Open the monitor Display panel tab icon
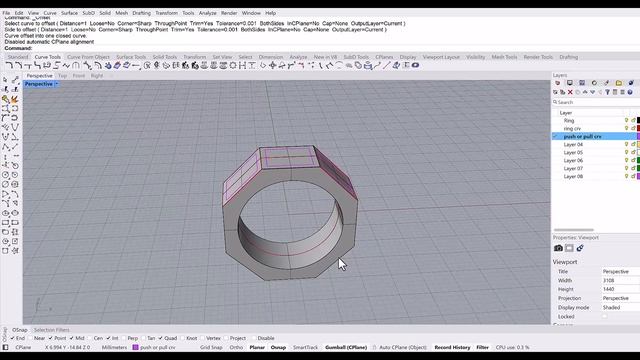The image size is (640, 360). coord(570,83)
